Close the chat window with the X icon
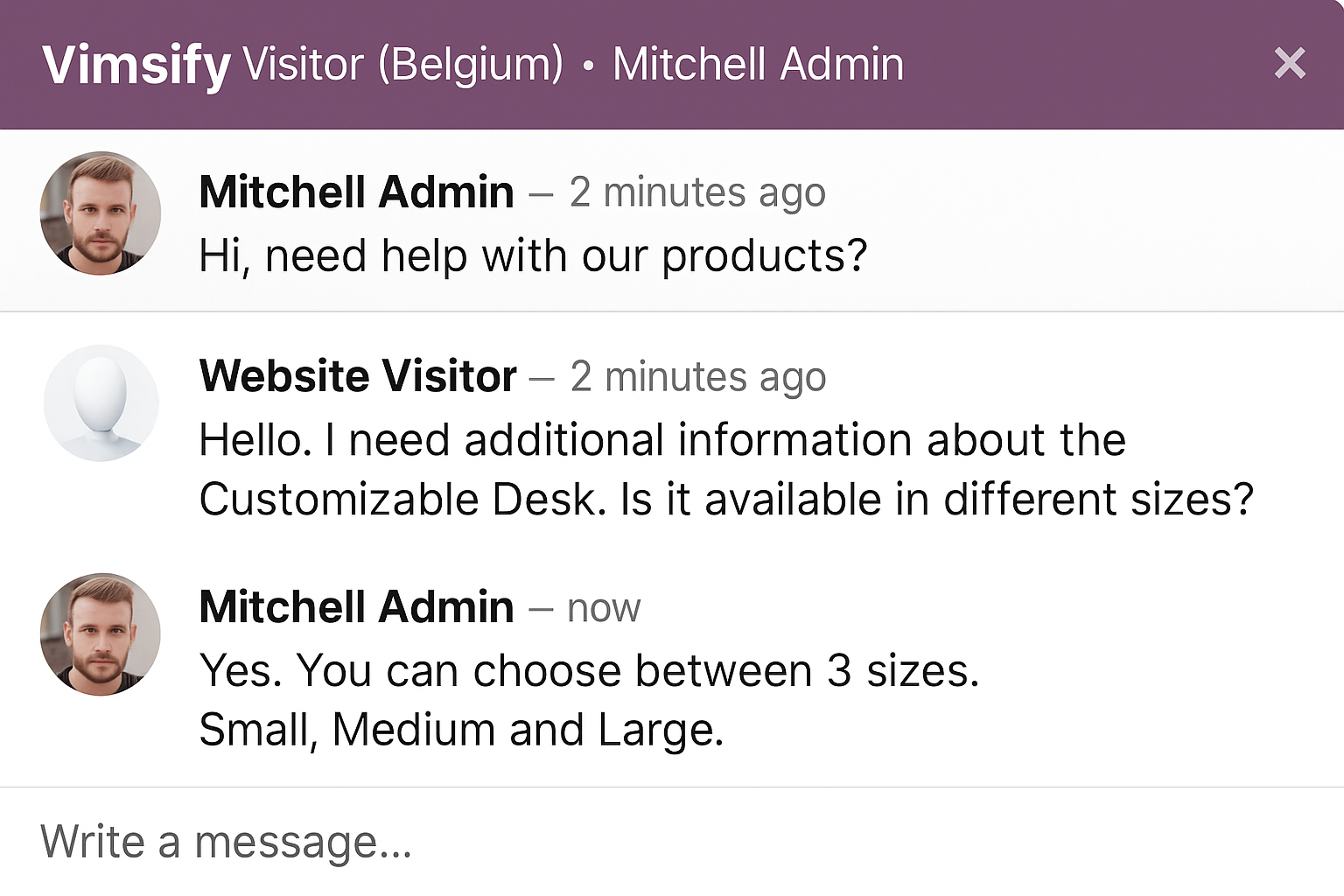The width and height of the screenshot is (1344, 896). coord(1290,63)
